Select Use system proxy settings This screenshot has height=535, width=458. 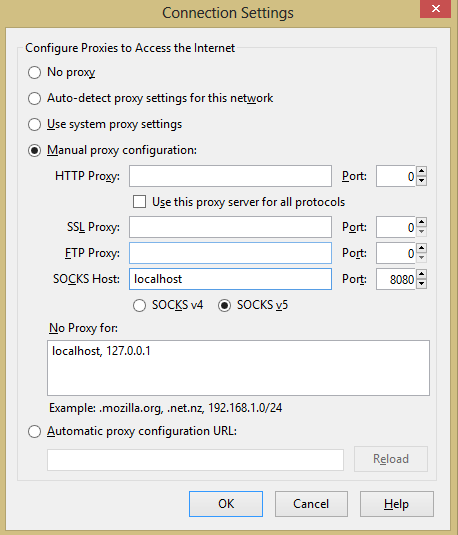pos(34,124)
